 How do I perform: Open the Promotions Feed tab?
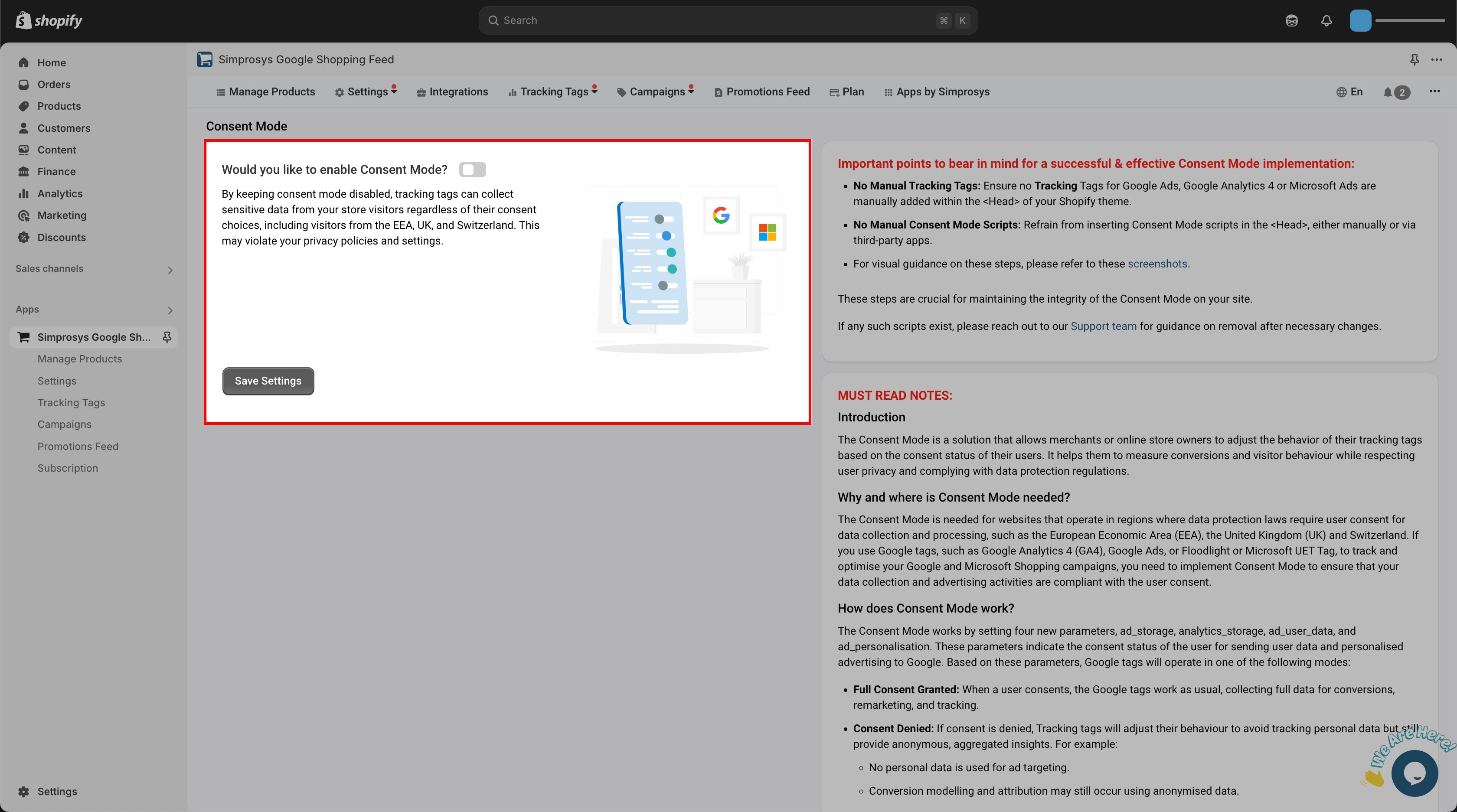click(761, 91)
